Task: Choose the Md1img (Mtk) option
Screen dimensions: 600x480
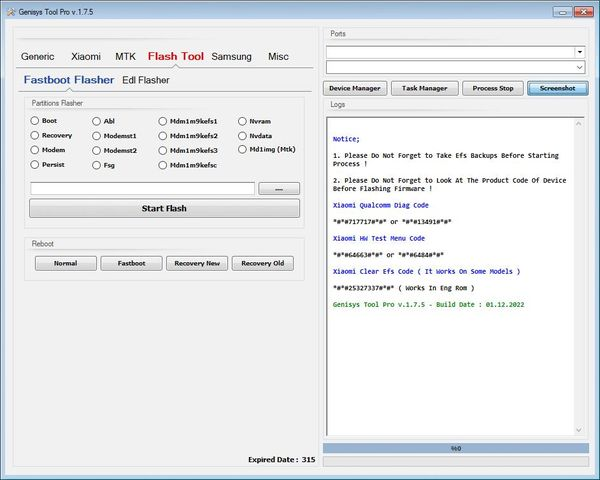Action: (x=242, y=149)
